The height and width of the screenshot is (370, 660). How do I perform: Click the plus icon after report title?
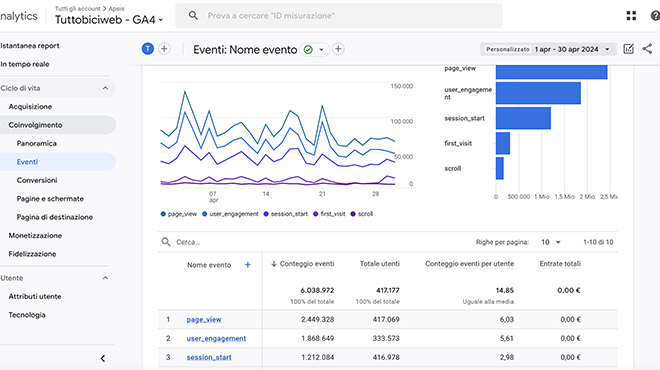pyautogui.click(x=338, y=49)
